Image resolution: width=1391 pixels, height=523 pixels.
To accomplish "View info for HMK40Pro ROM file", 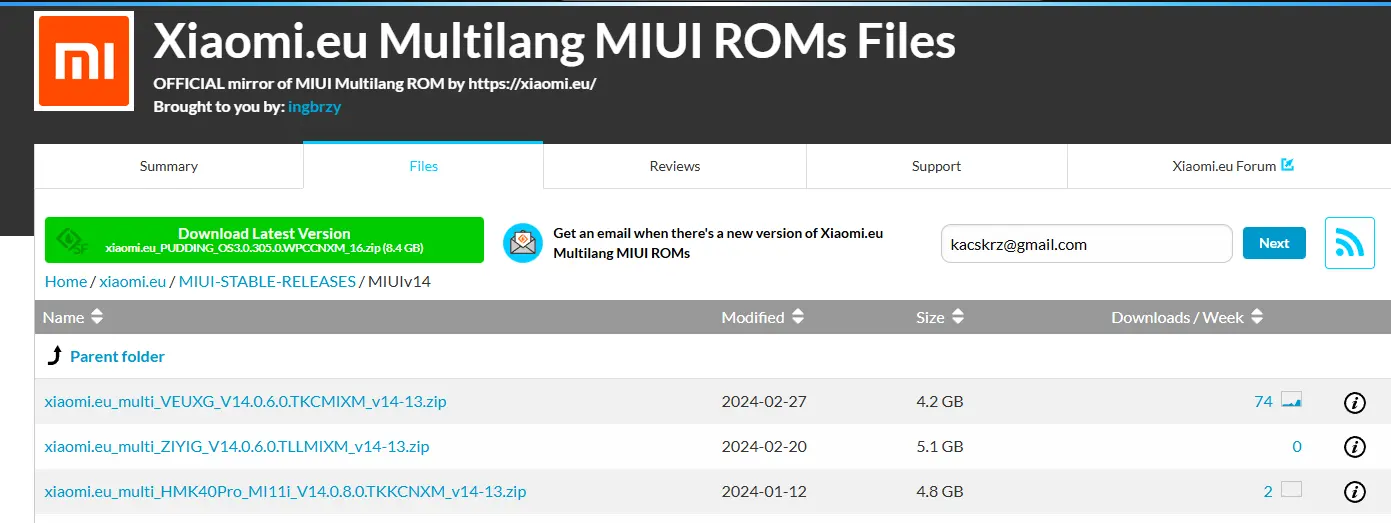I will coord(1354,492).
